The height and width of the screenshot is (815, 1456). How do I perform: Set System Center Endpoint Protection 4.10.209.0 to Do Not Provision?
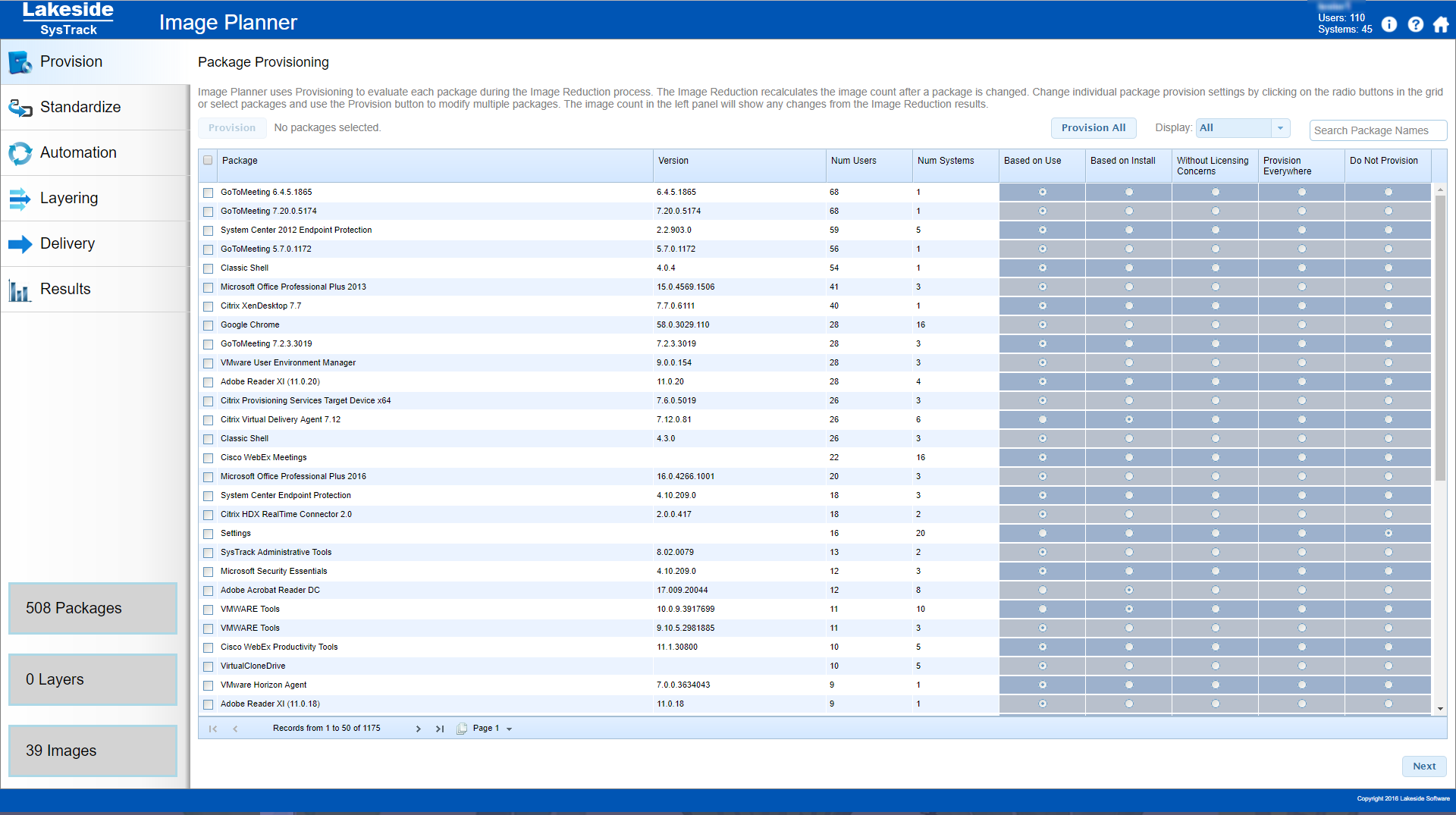[1389, 495]
